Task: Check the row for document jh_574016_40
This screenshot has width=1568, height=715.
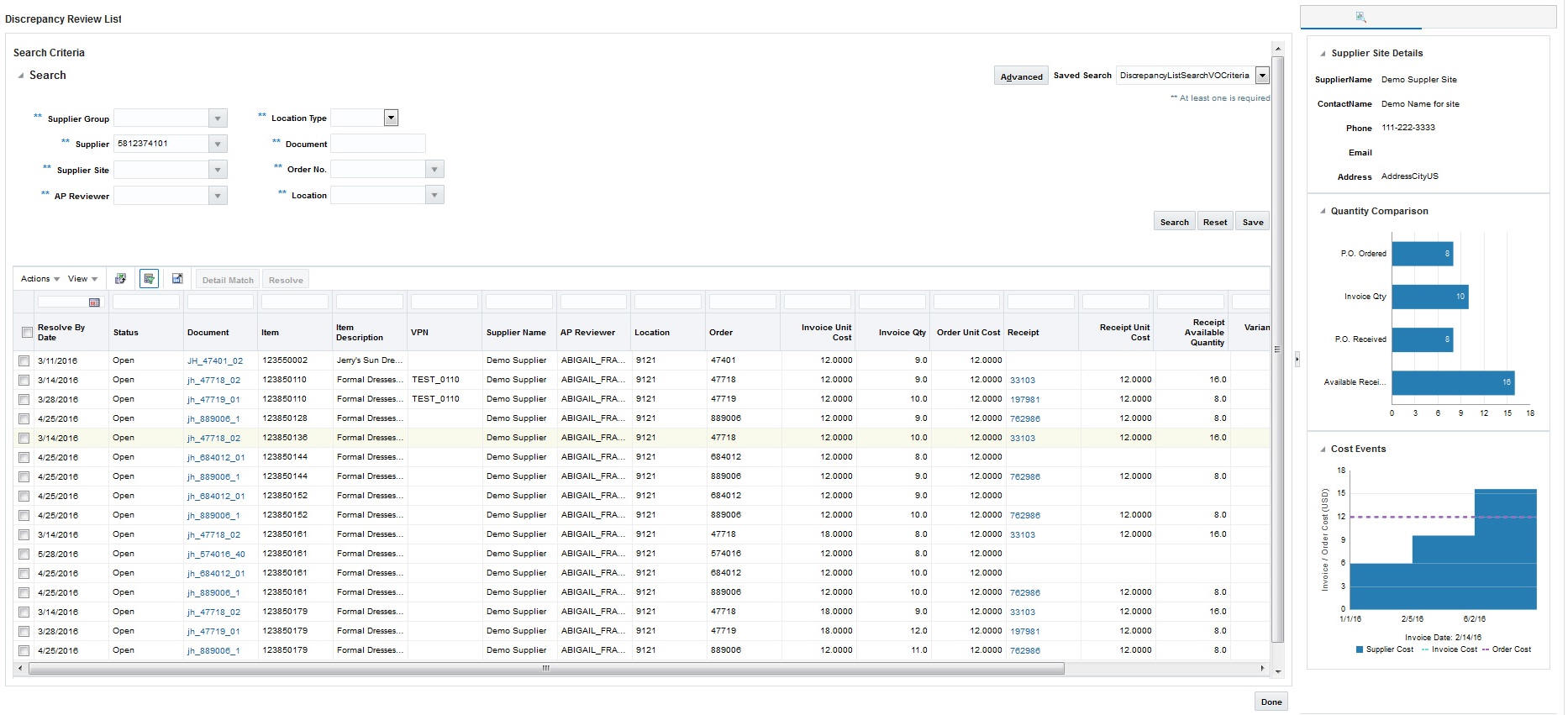Action: point(24,555)
